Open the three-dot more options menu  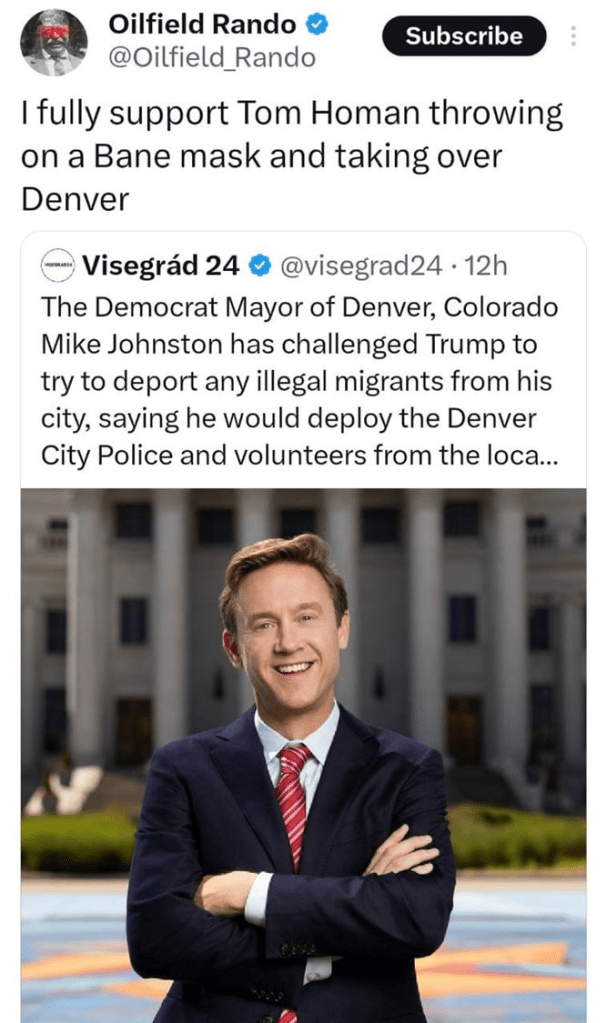(x=573, y=36)
